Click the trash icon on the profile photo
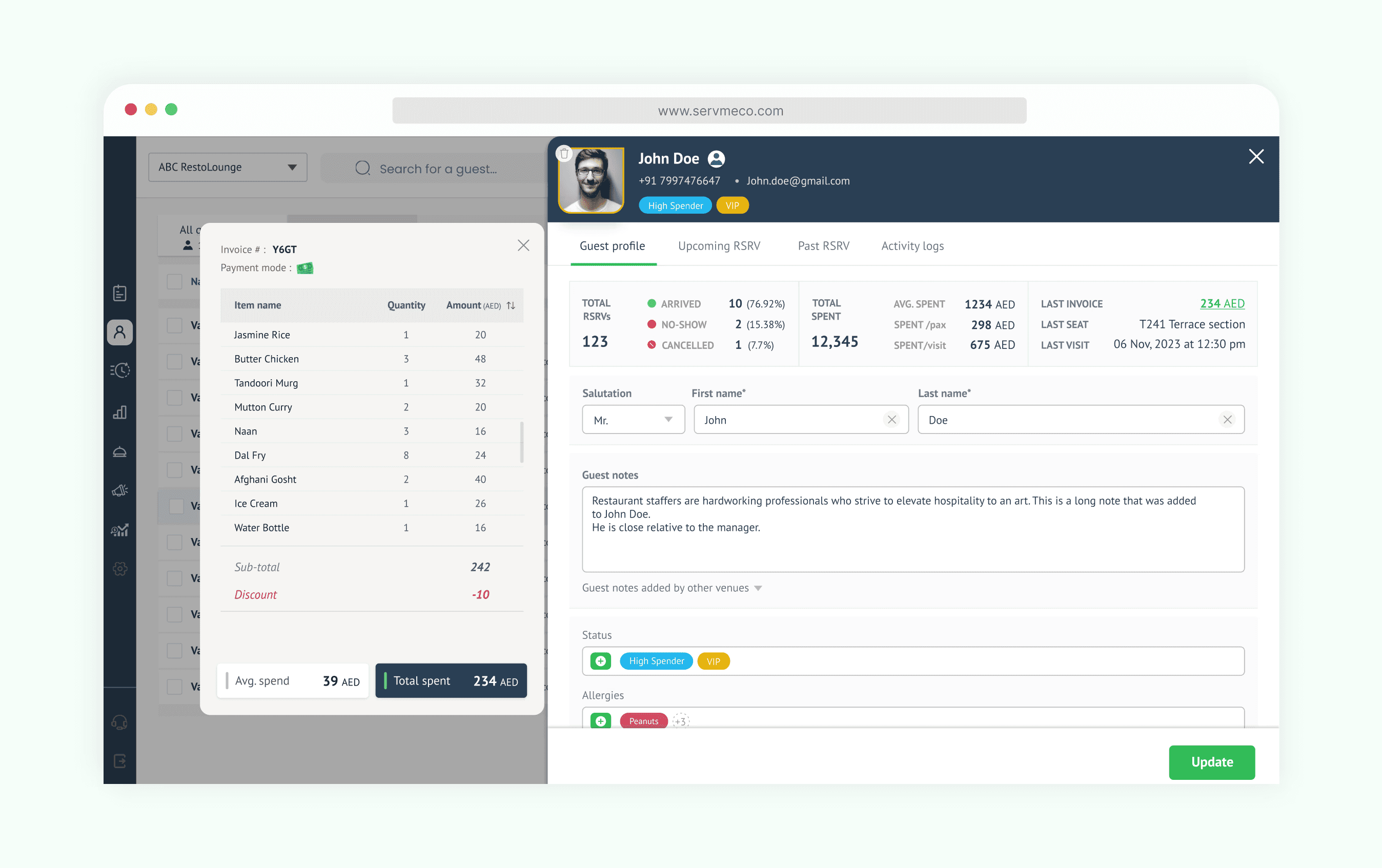Image resolution: width=1382 pixels, height=868 pixels. pyautogui.click(x=564, y=154)
